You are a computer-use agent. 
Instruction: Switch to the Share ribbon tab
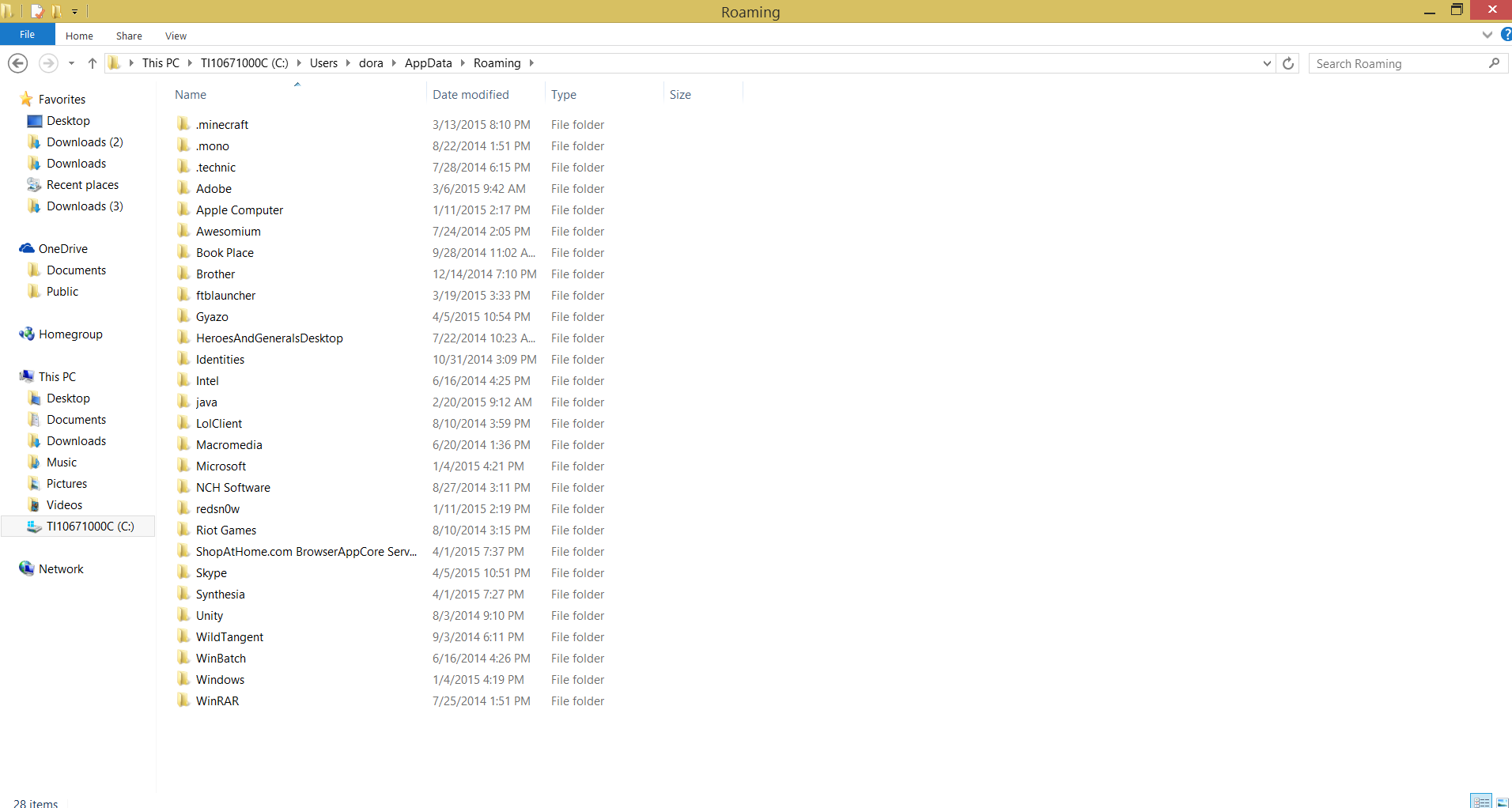129,36
